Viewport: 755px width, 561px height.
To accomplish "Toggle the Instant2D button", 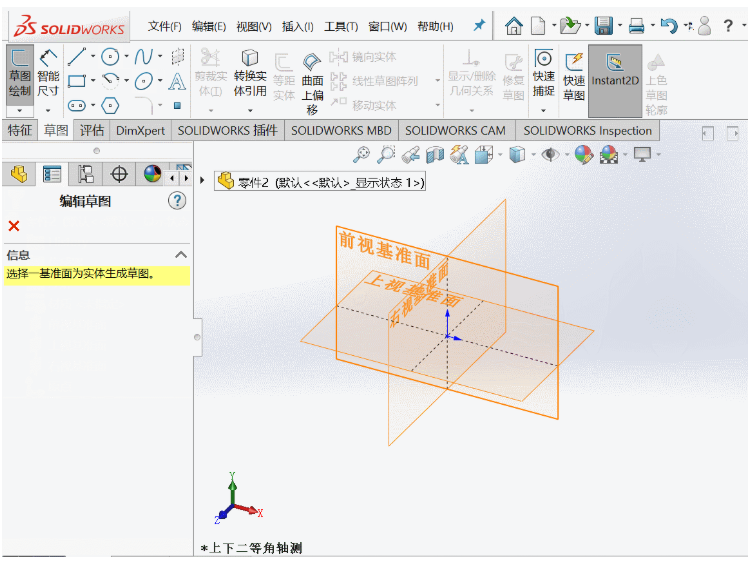I will click(x=615, y=80).
